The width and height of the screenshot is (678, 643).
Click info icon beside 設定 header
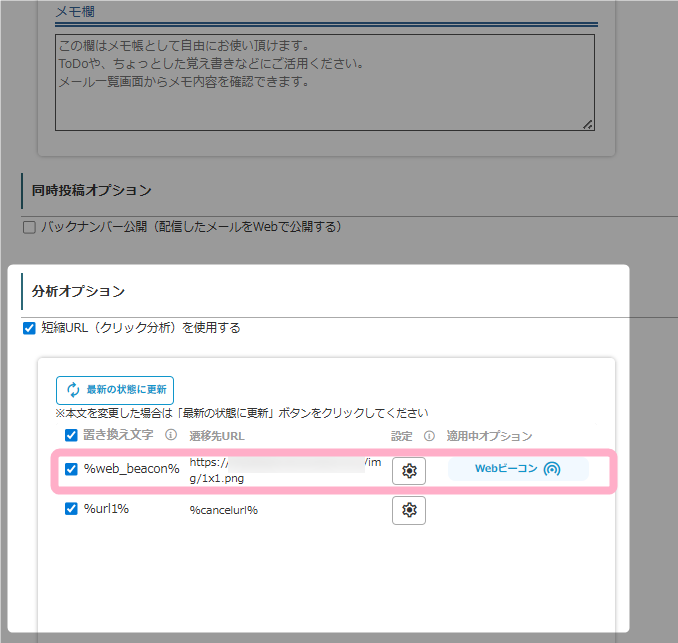coord(429,436)
